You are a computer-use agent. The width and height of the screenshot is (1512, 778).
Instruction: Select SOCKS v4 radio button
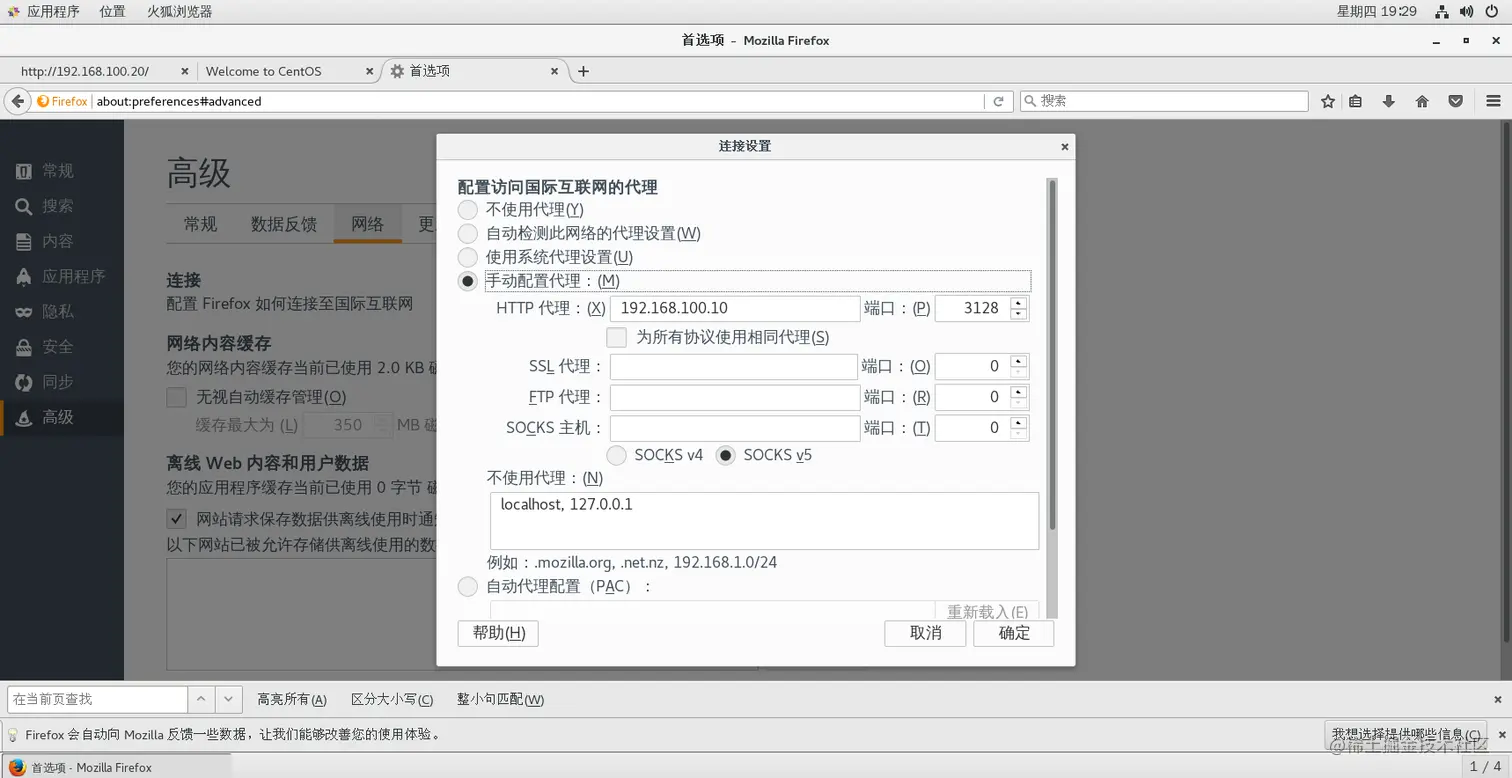617,455
